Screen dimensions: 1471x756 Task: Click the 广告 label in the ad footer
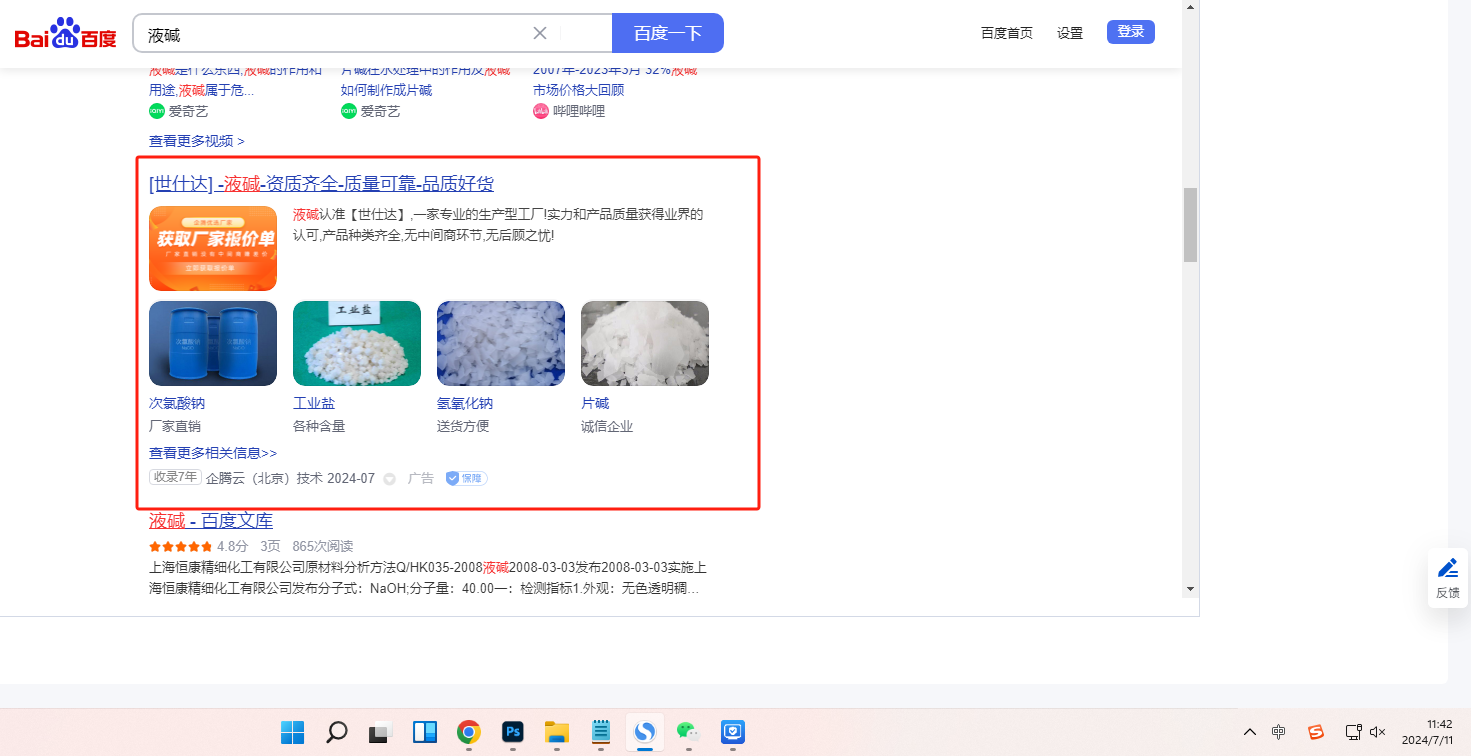(421, 478)
